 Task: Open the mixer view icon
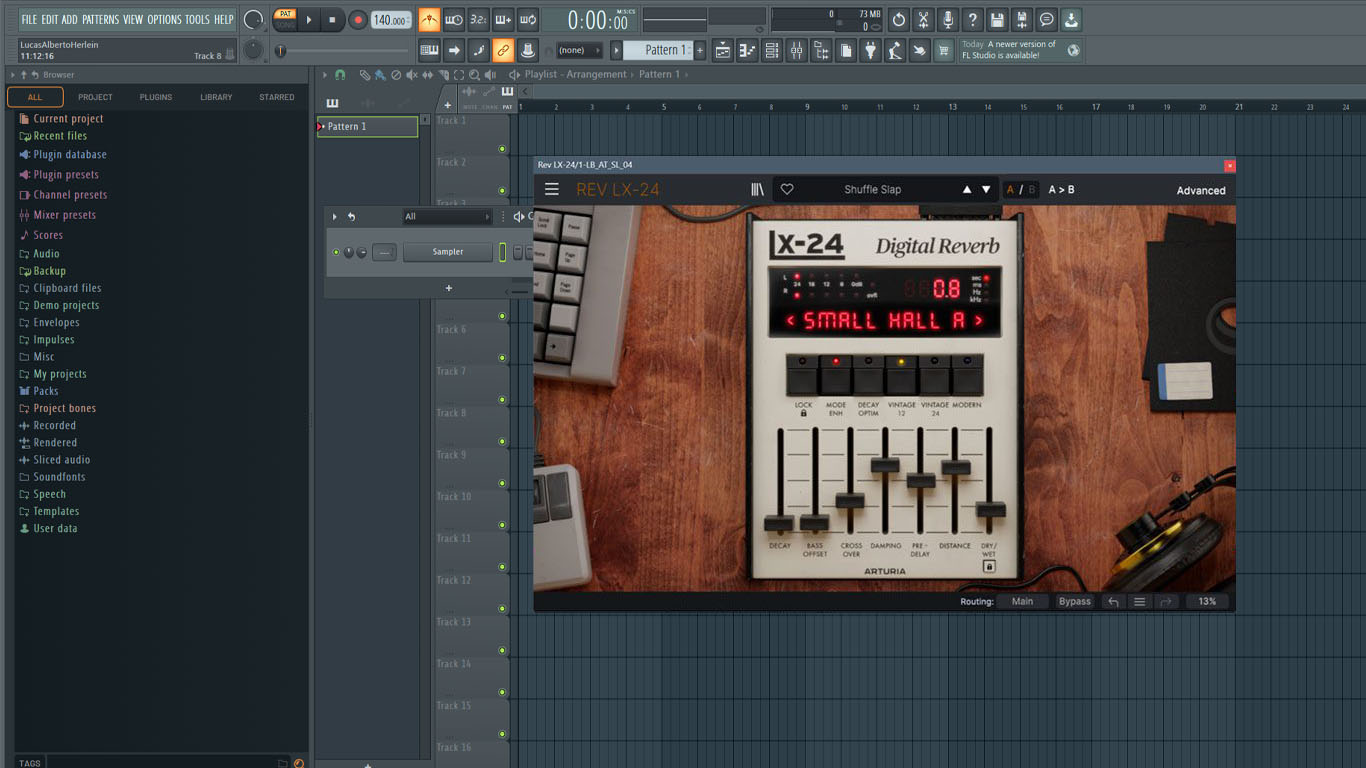797,50
